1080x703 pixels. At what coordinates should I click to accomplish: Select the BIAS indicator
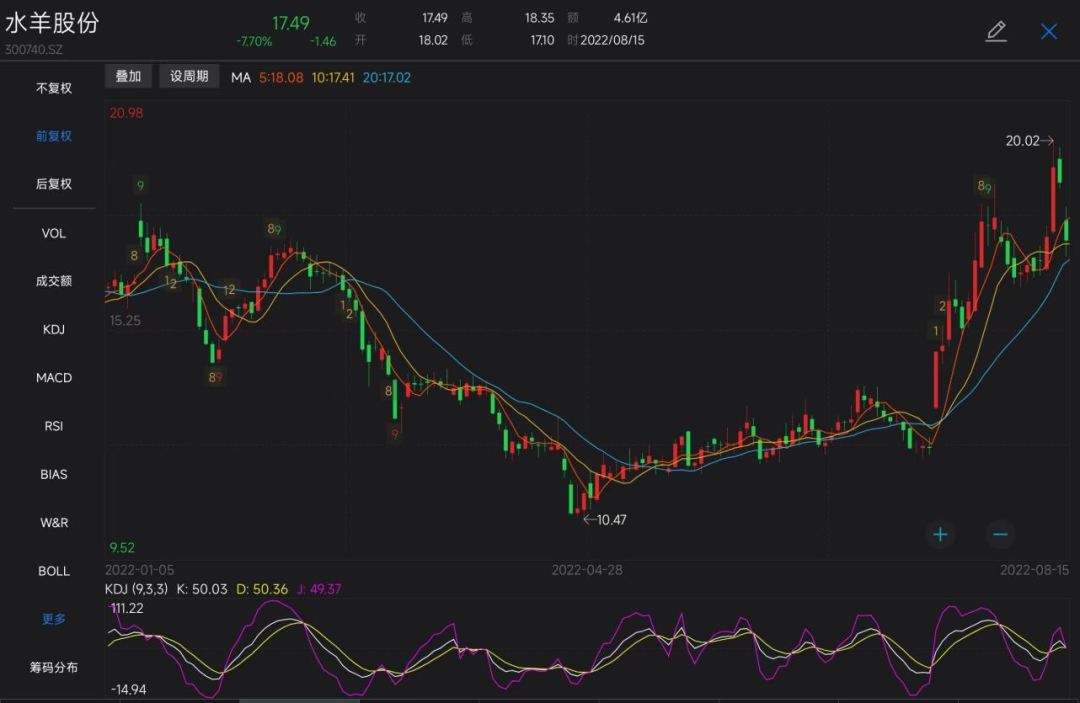click(54, 474)
